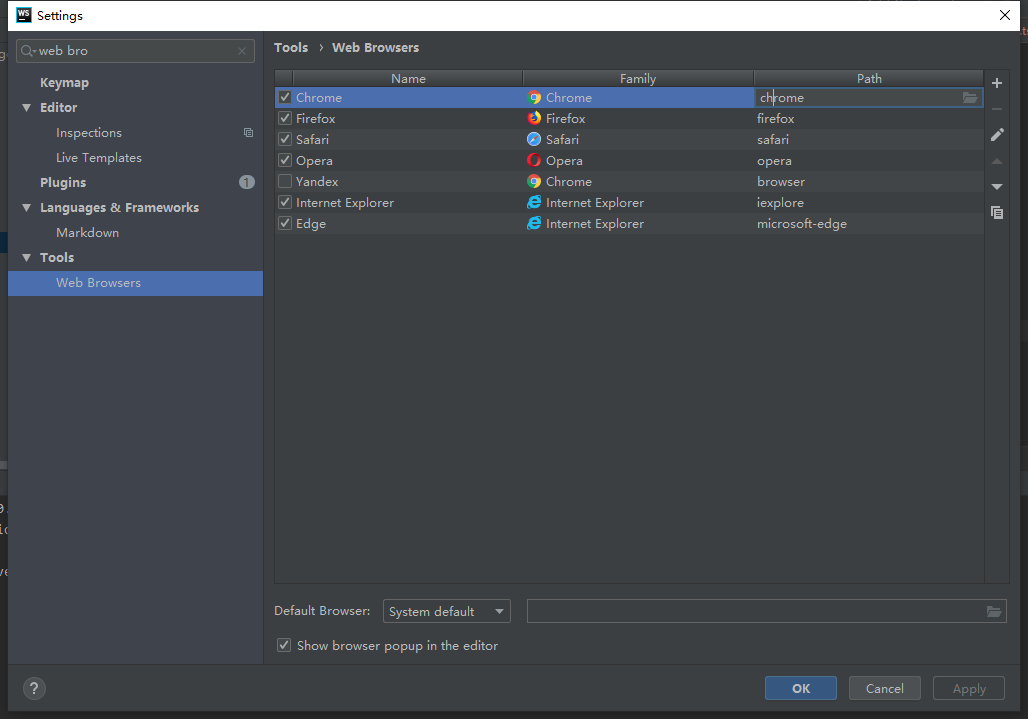1028x719 pixels.
Task: Click the OK button
Action: pyautogui.click(x=801, y=688)
